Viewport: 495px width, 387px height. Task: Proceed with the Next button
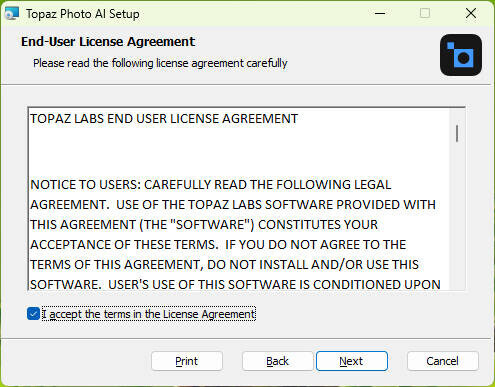(352, 361)
